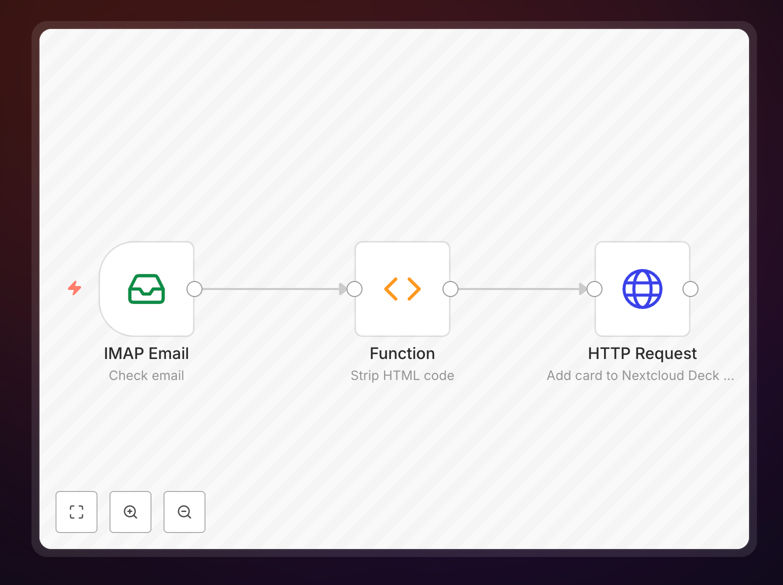Click the fit-to-view button
The width and height of the screenshot is (783, 585).
(76, 512)
